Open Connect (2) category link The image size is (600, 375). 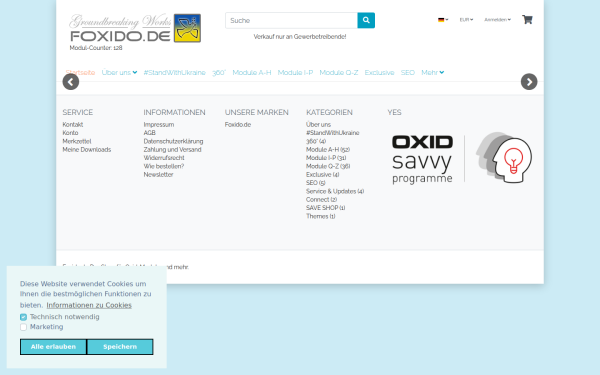click(321, 199)
